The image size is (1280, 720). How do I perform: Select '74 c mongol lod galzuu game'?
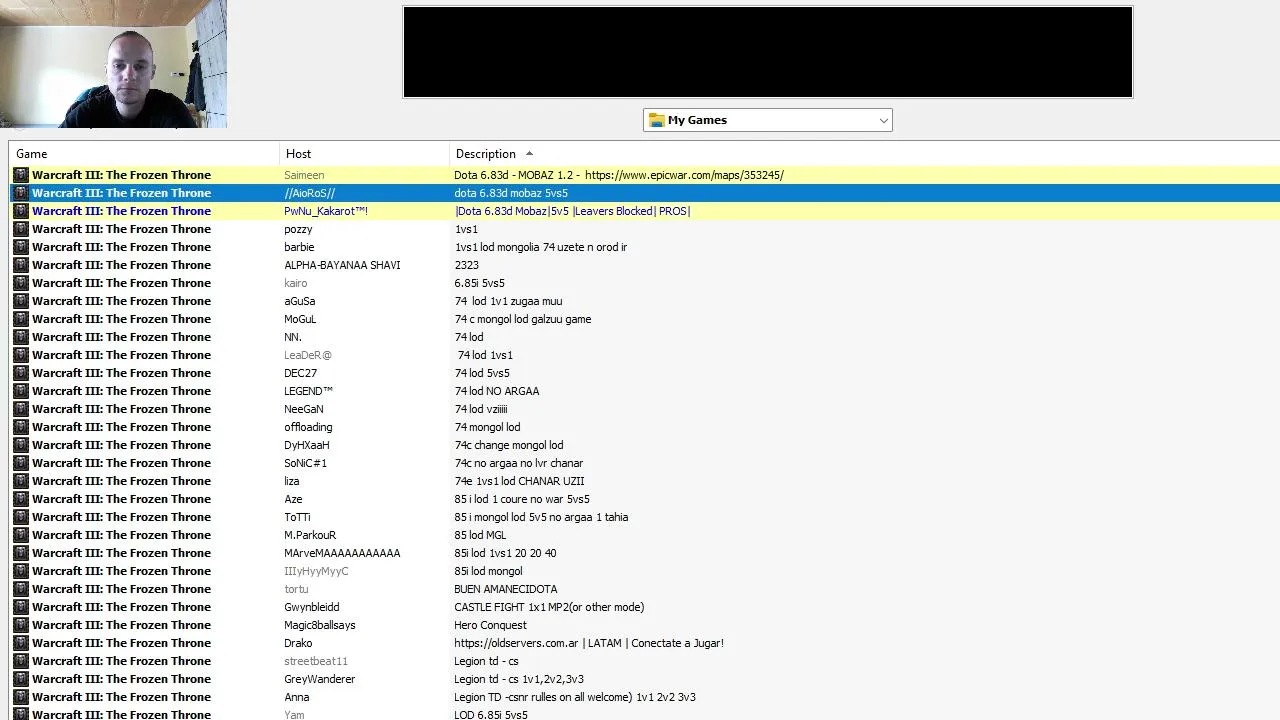pyautogui.click(x=522, y=319)
